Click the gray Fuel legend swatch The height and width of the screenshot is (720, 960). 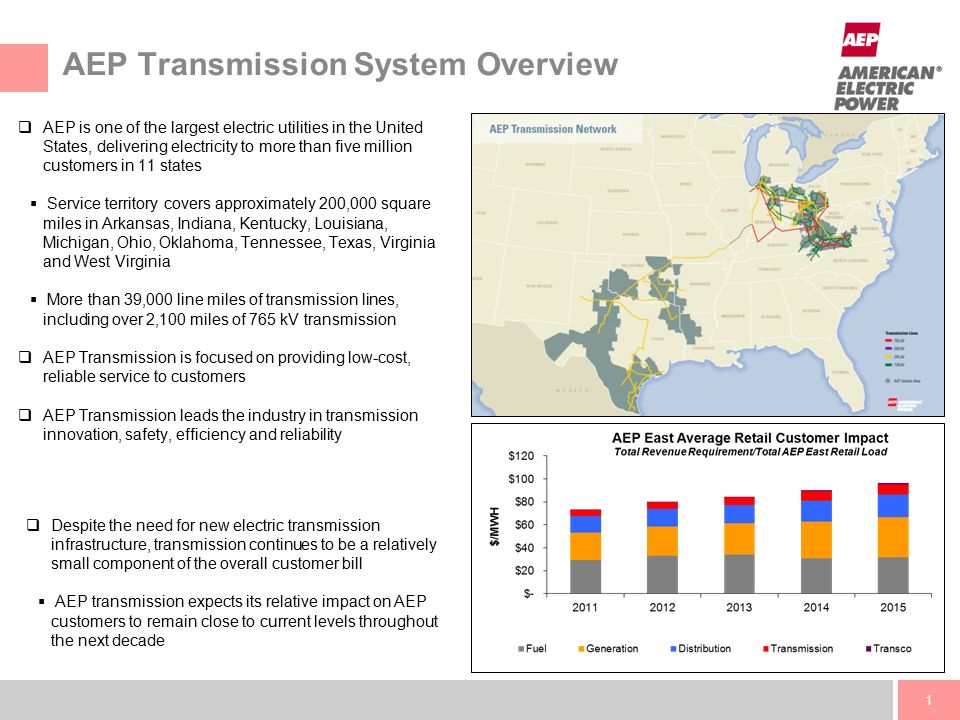521,649
